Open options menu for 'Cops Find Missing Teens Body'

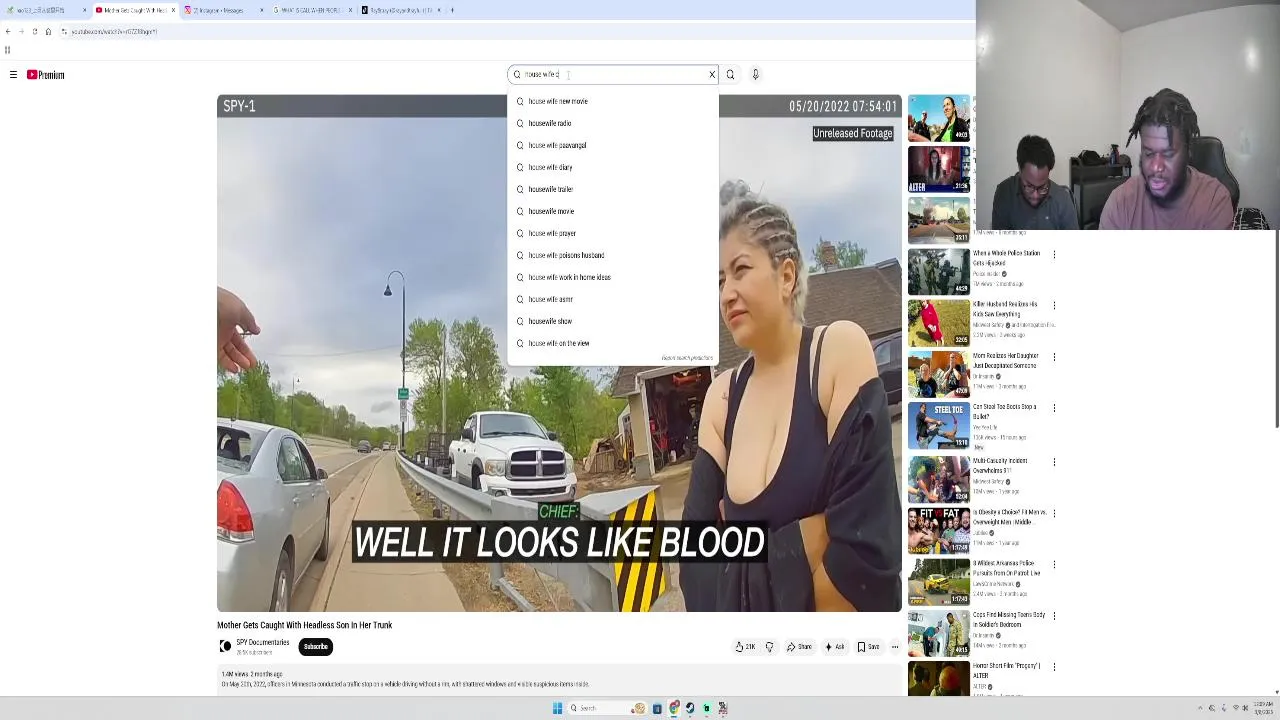pos(1054,615)
